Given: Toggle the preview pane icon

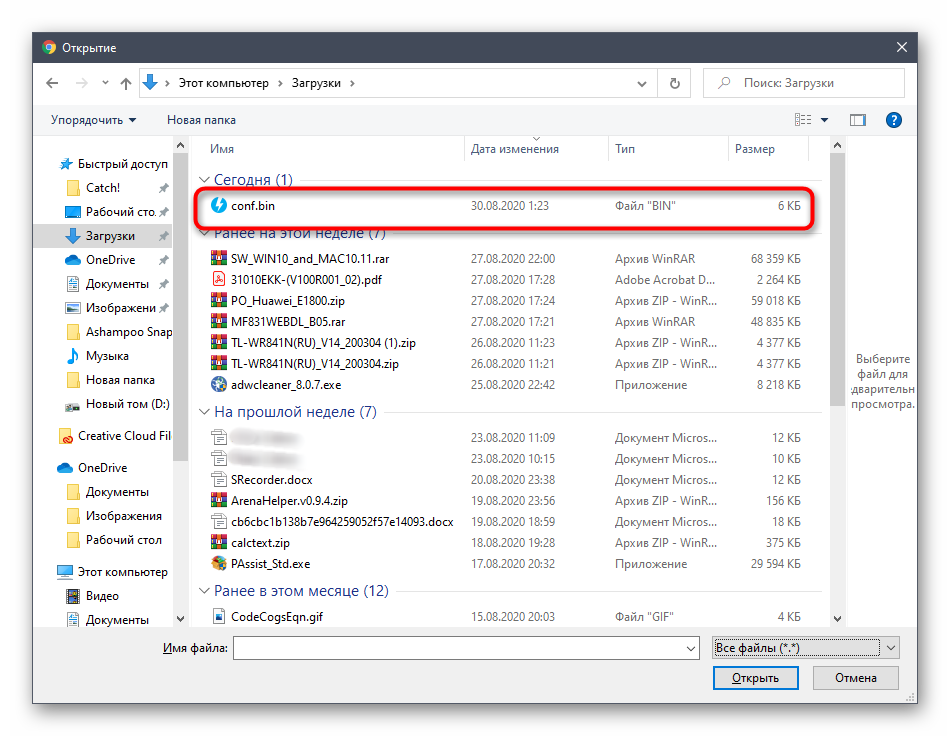Looking at the screenshot, I should (x=858, y=120).
